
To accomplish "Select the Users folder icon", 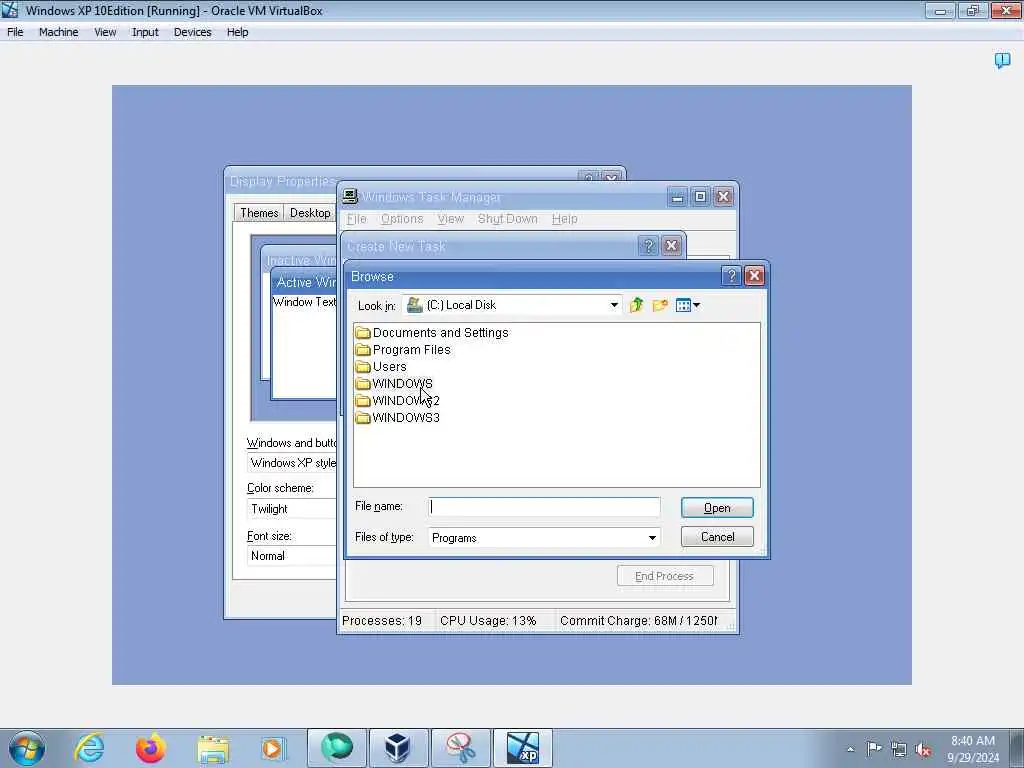I will [363, 367].
